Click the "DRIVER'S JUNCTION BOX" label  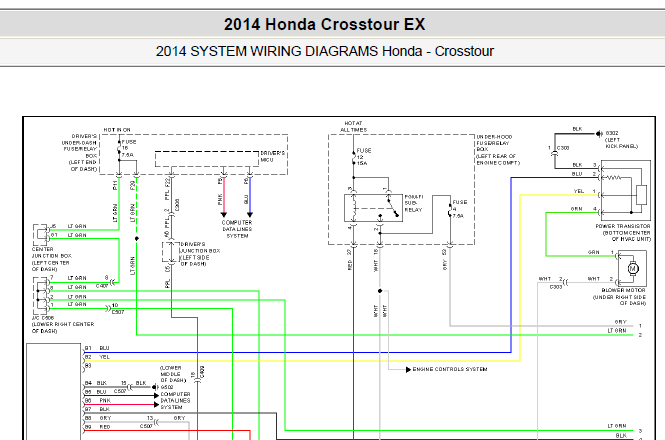[x=200, y=247]
